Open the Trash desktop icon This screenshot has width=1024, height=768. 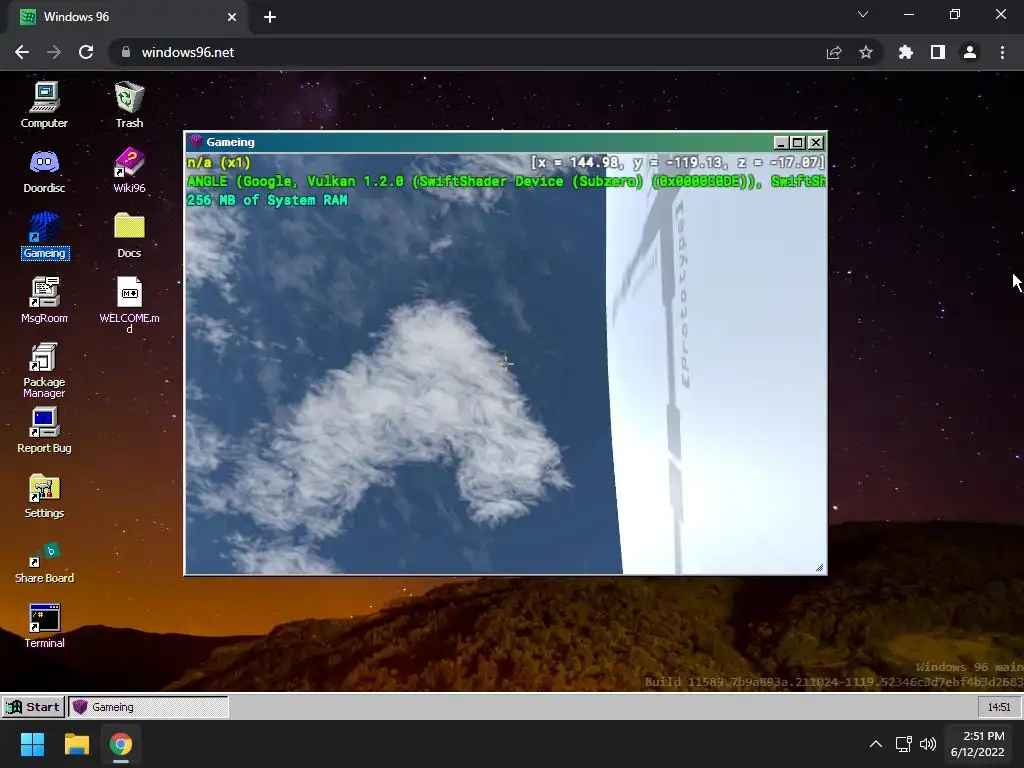(129, 104)
